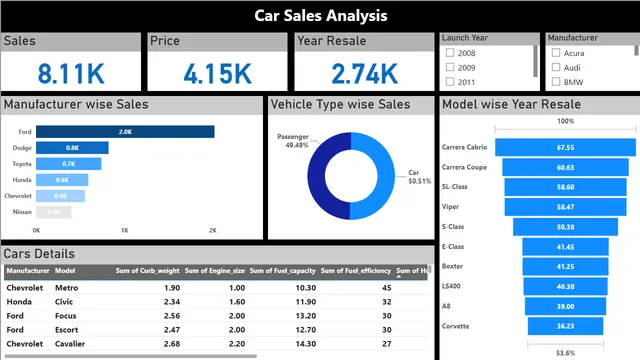This screenshot has width=640, height=360.
Task: Sort by Model column header
Action: coord(65,271)
